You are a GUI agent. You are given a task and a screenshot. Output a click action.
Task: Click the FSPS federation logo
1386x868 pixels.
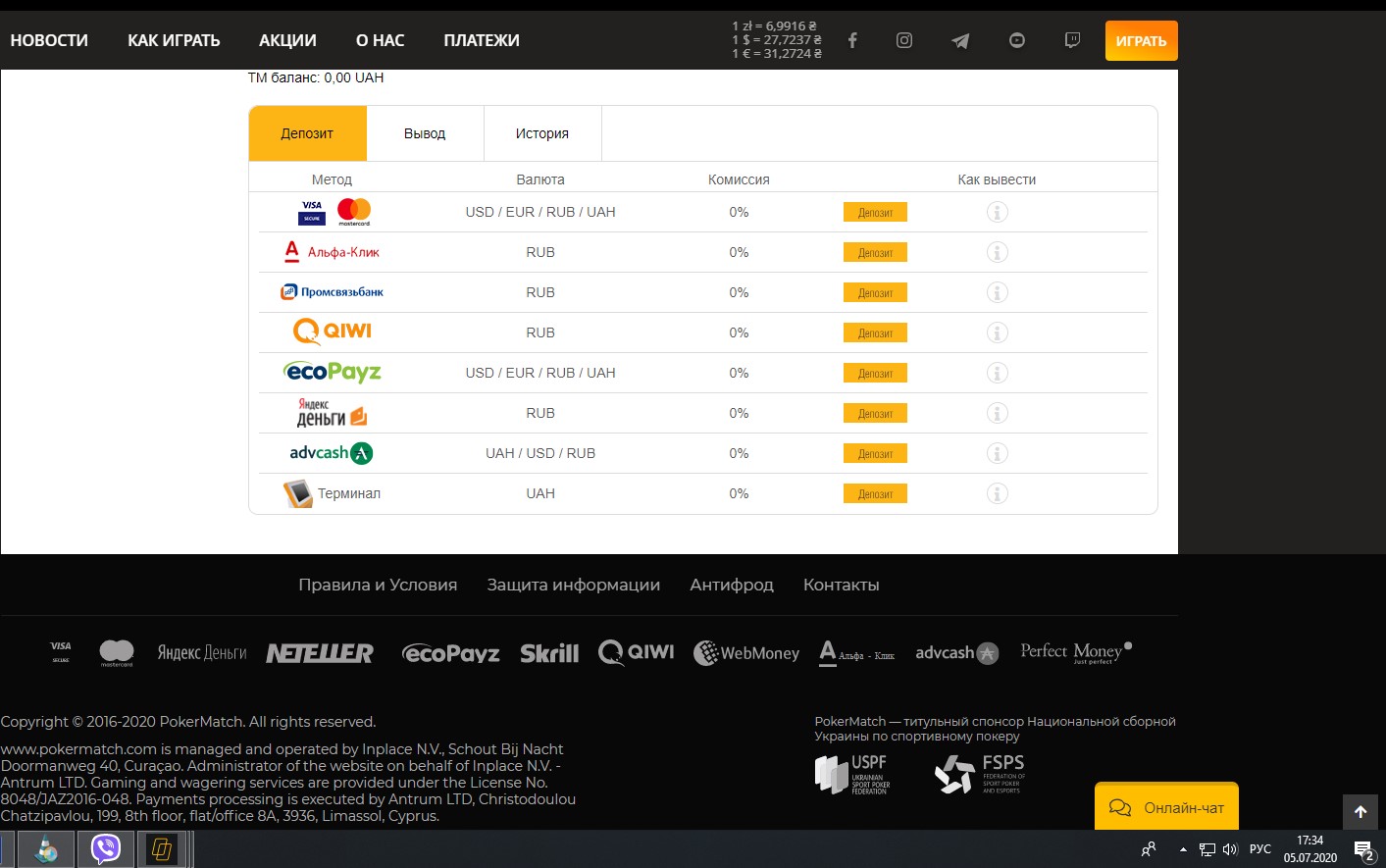(980, 774)
